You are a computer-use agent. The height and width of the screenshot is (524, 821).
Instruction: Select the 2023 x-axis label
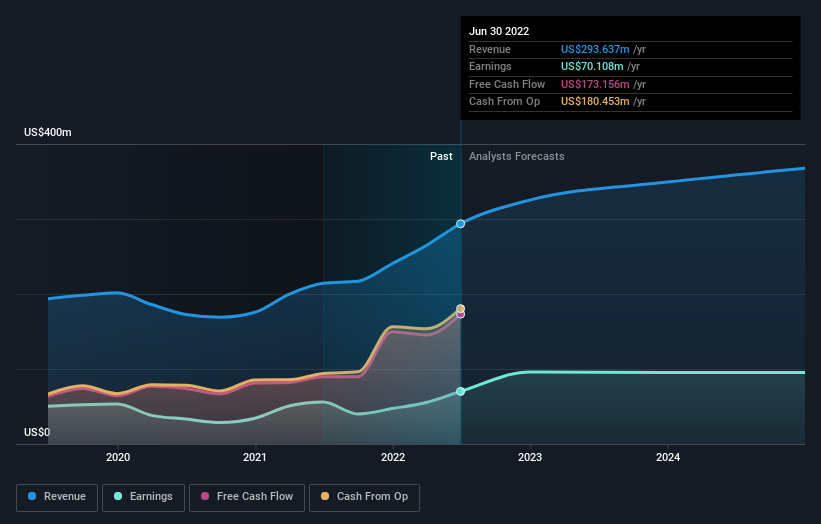[x=530, y=457]
